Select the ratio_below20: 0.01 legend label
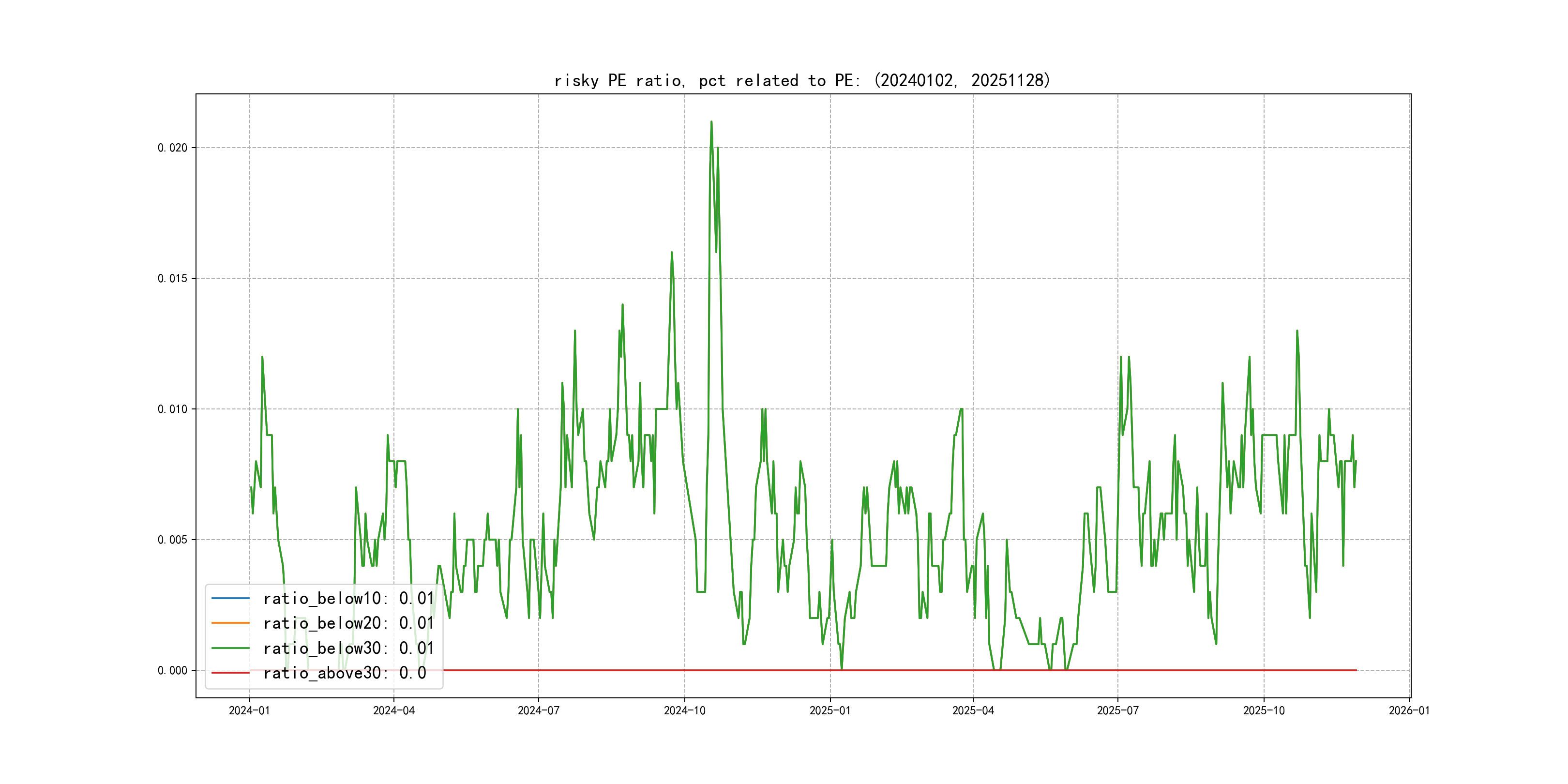 coord(348,623)
